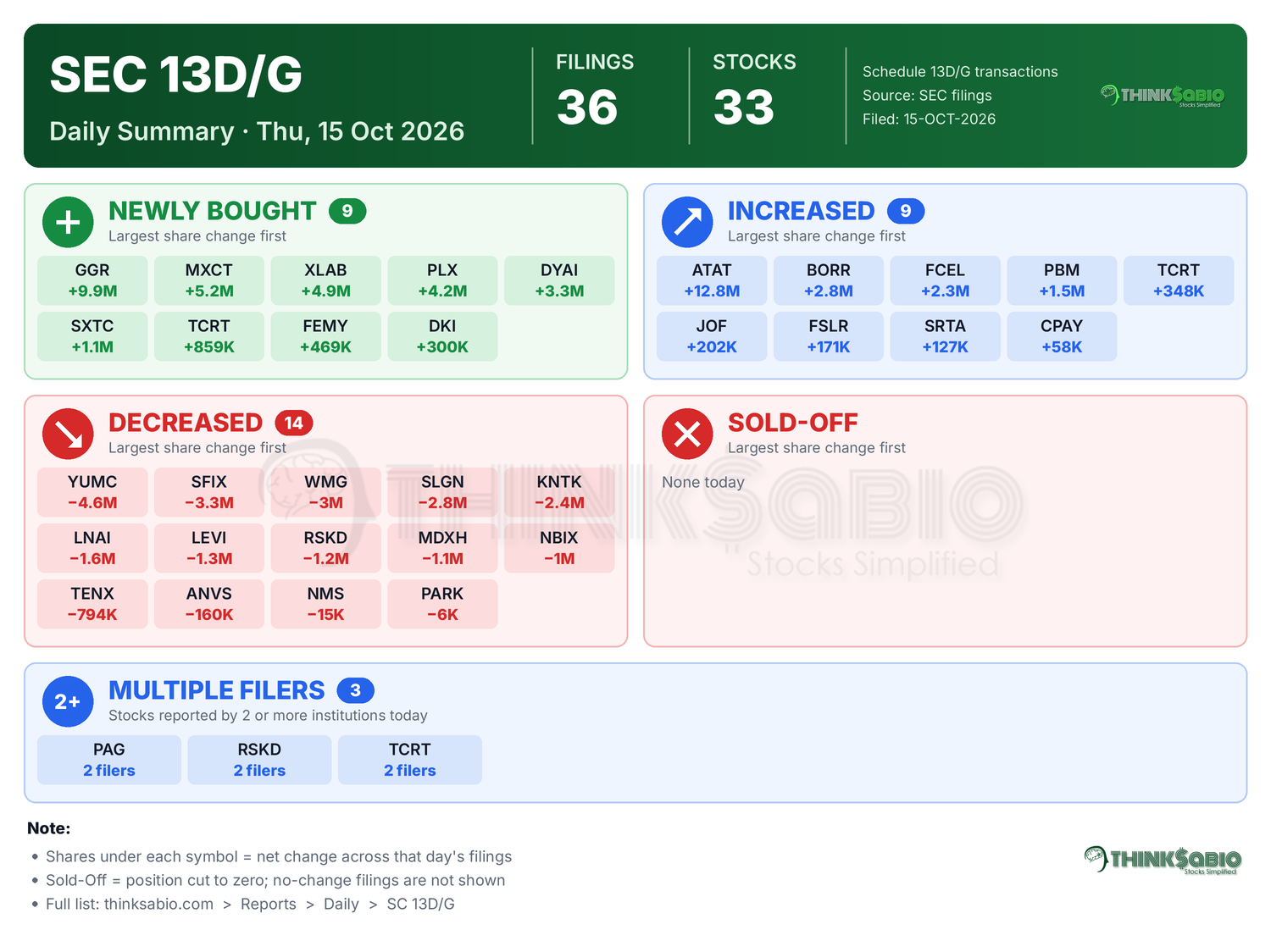Click the green plus Newly Bought icon
This screenshot has width=1271, height=952.
pyautogui.click(x=68, y=222)
